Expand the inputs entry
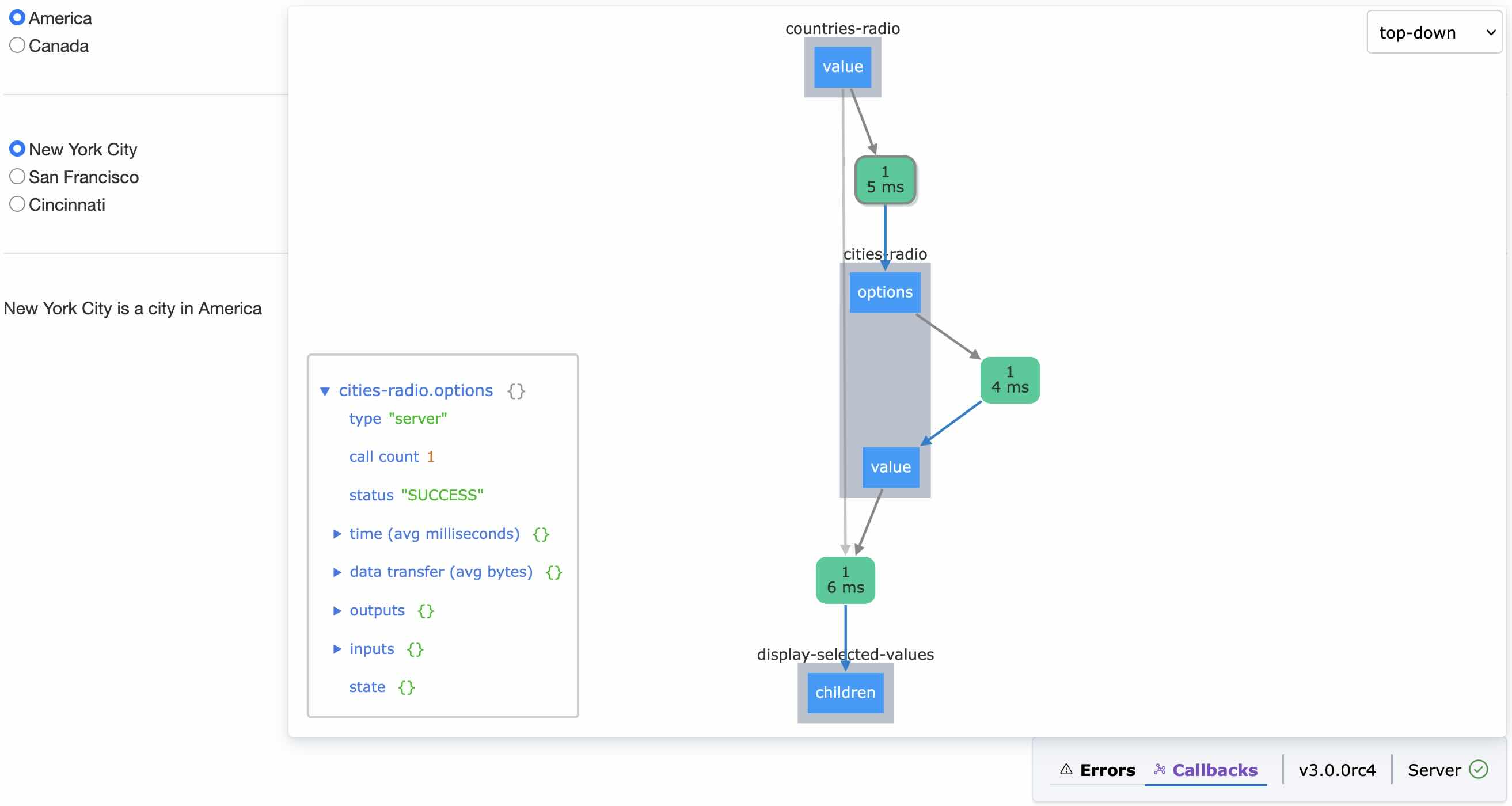Viewport: 1512px width, 806px height. coord(337,649)
